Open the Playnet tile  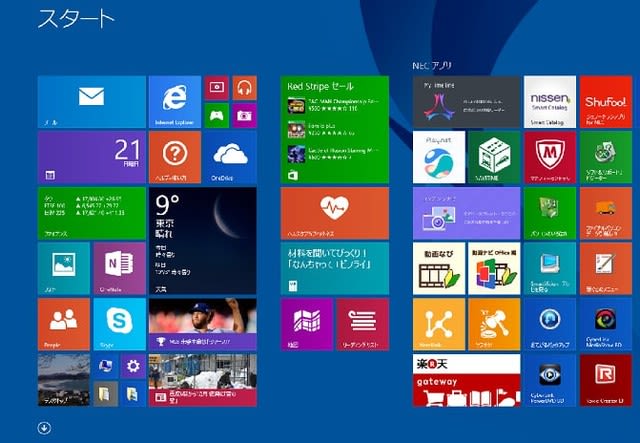point(439,157)
